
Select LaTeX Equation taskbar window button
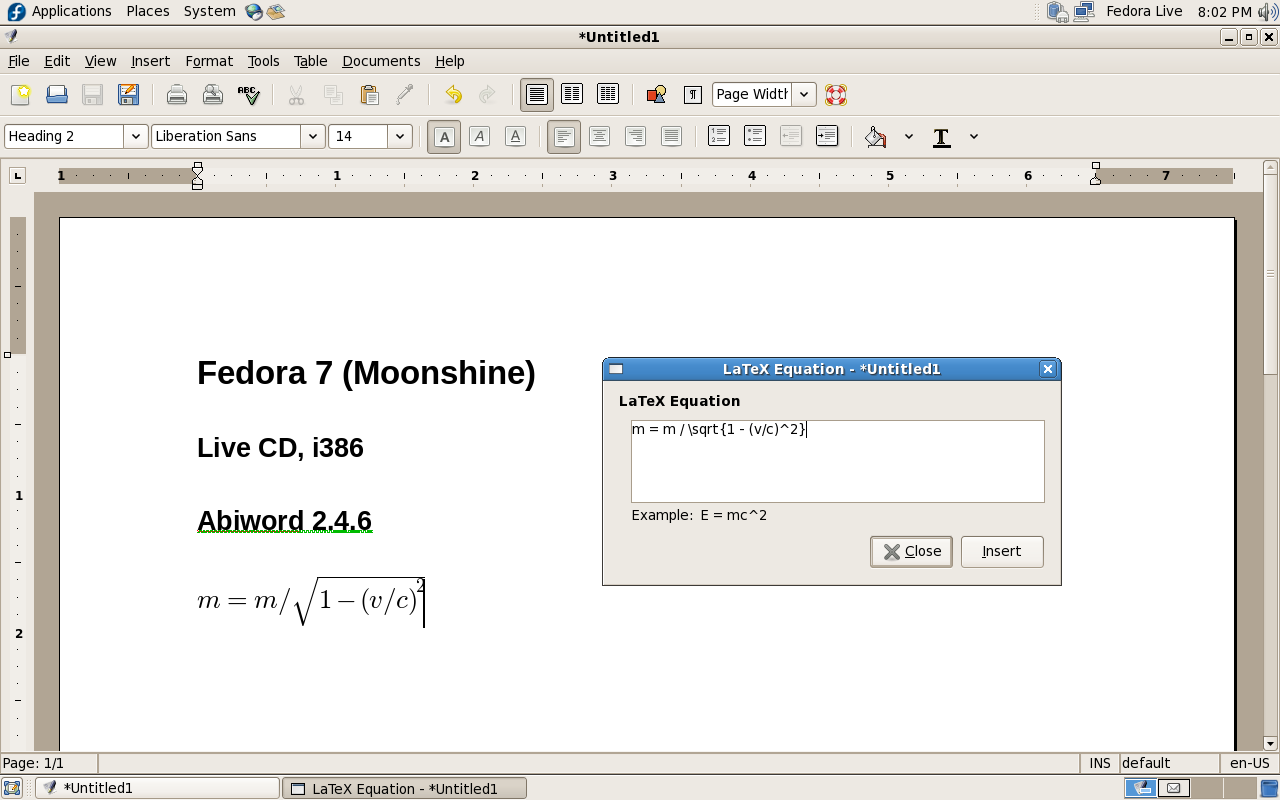[404, 788]
